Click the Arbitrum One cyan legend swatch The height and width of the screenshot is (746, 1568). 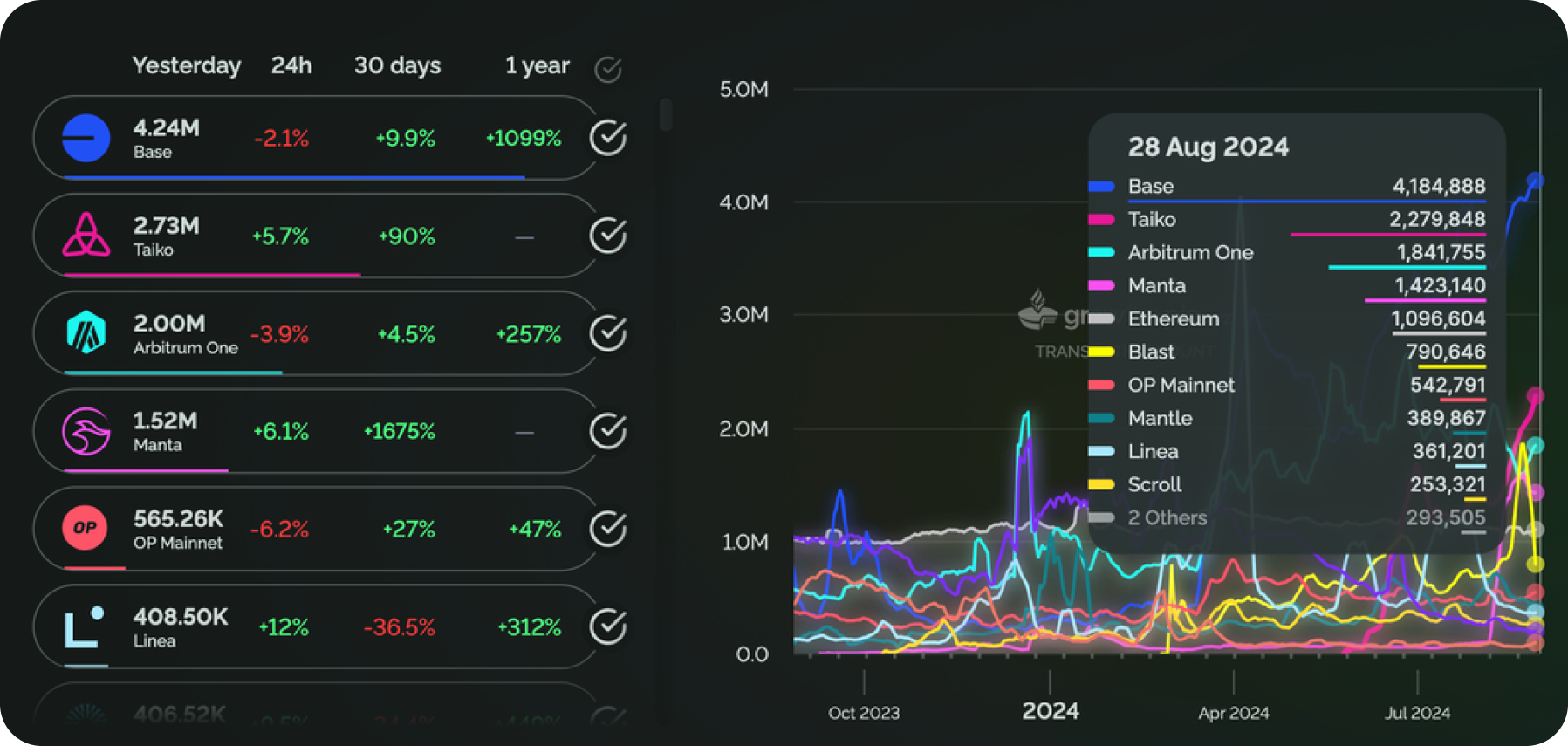click(1101, 252)
